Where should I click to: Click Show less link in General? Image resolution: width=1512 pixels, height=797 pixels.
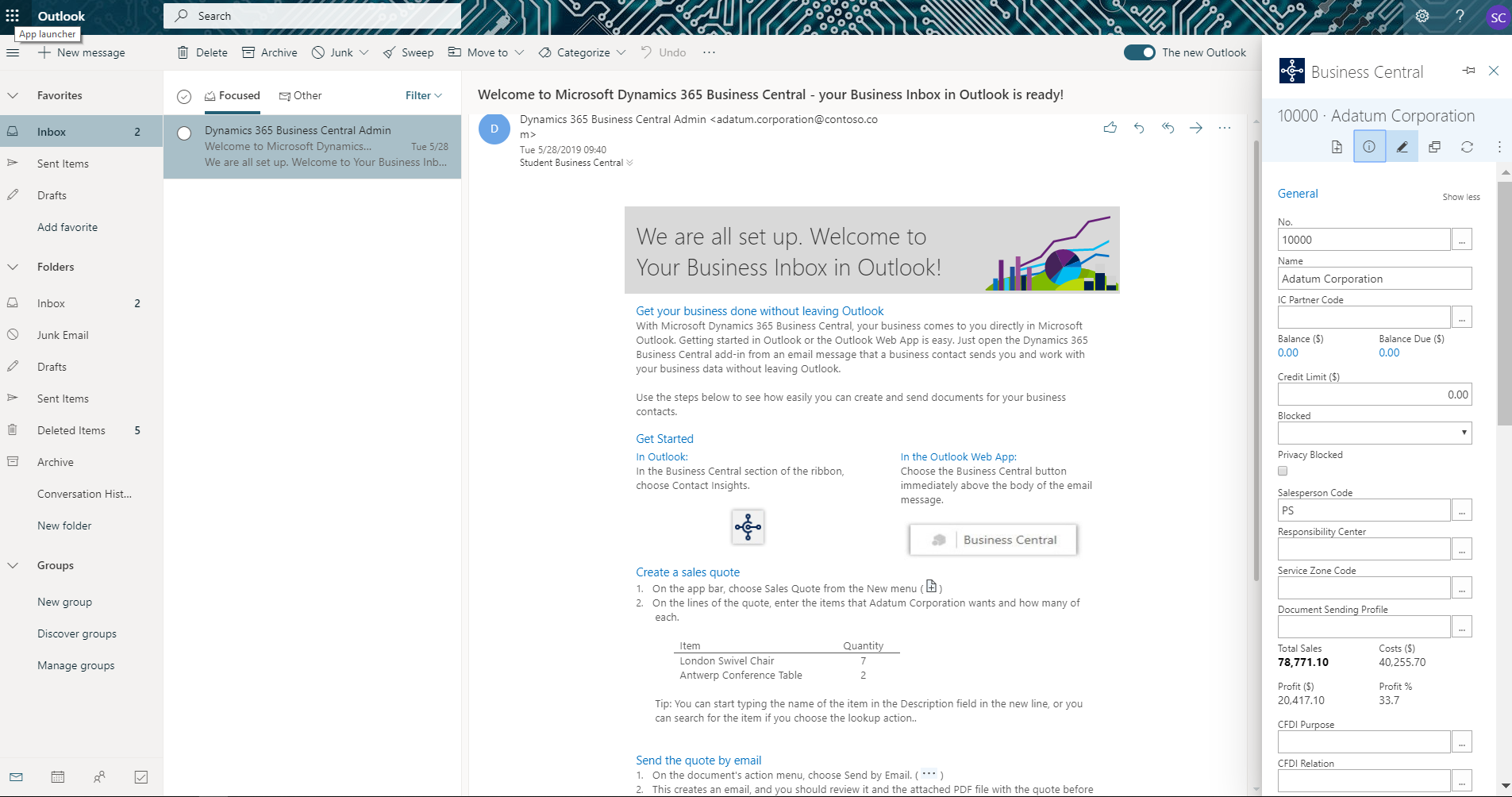click(x=1460, y=197)
